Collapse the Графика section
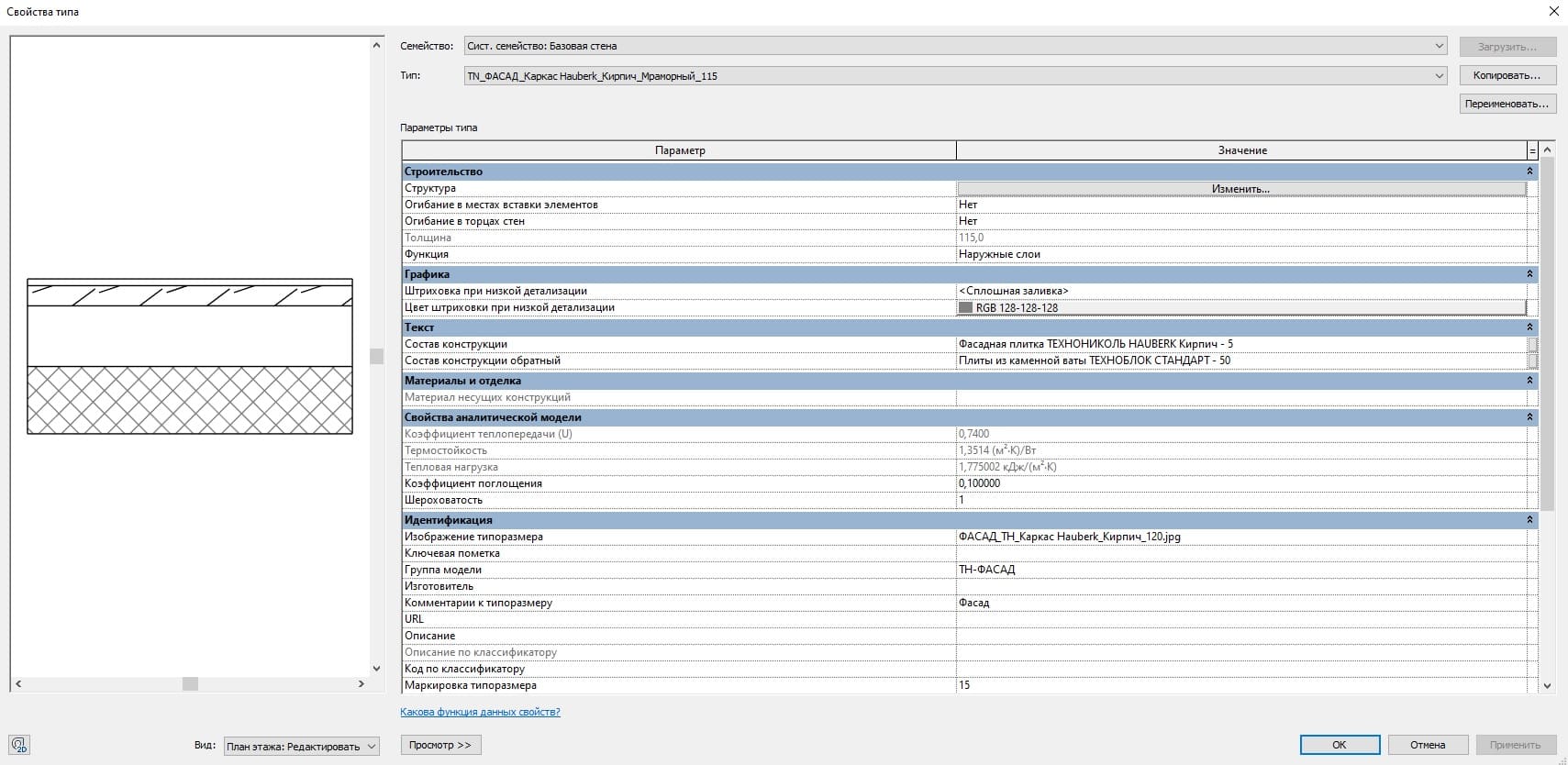1568x765 pixels. (1529, 274)
